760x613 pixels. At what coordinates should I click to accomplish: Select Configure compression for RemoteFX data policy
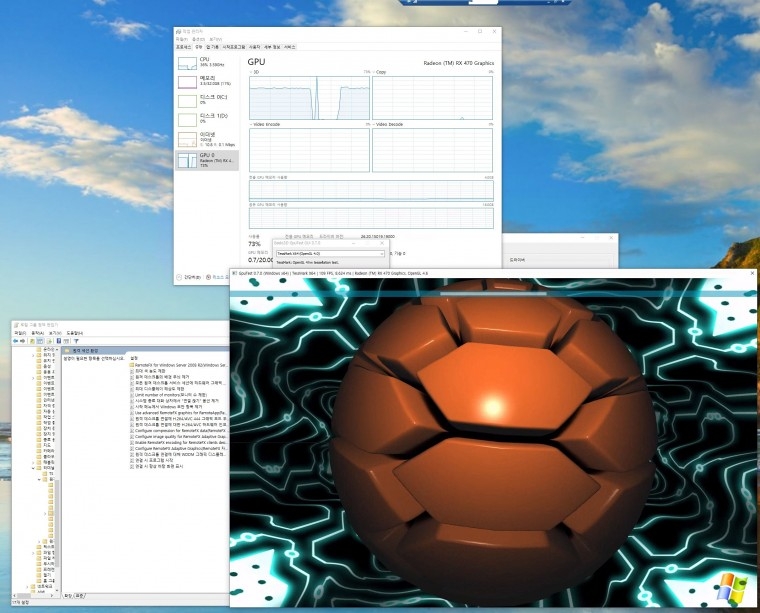(x=178, y=431)
